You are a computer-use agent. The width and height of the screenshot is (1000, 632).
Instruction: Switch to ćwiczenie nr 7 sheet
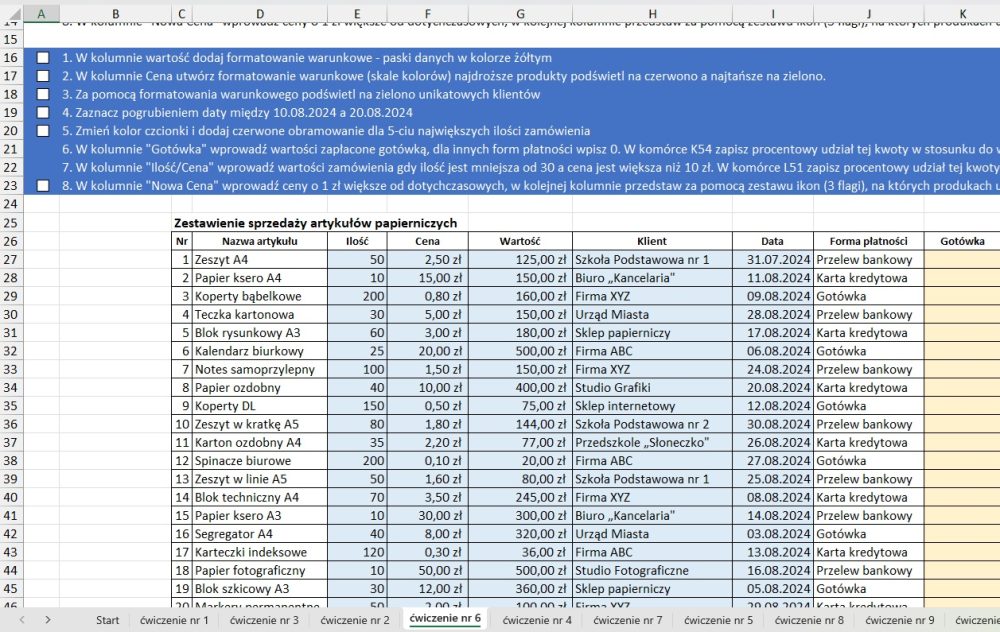[628, 620]
